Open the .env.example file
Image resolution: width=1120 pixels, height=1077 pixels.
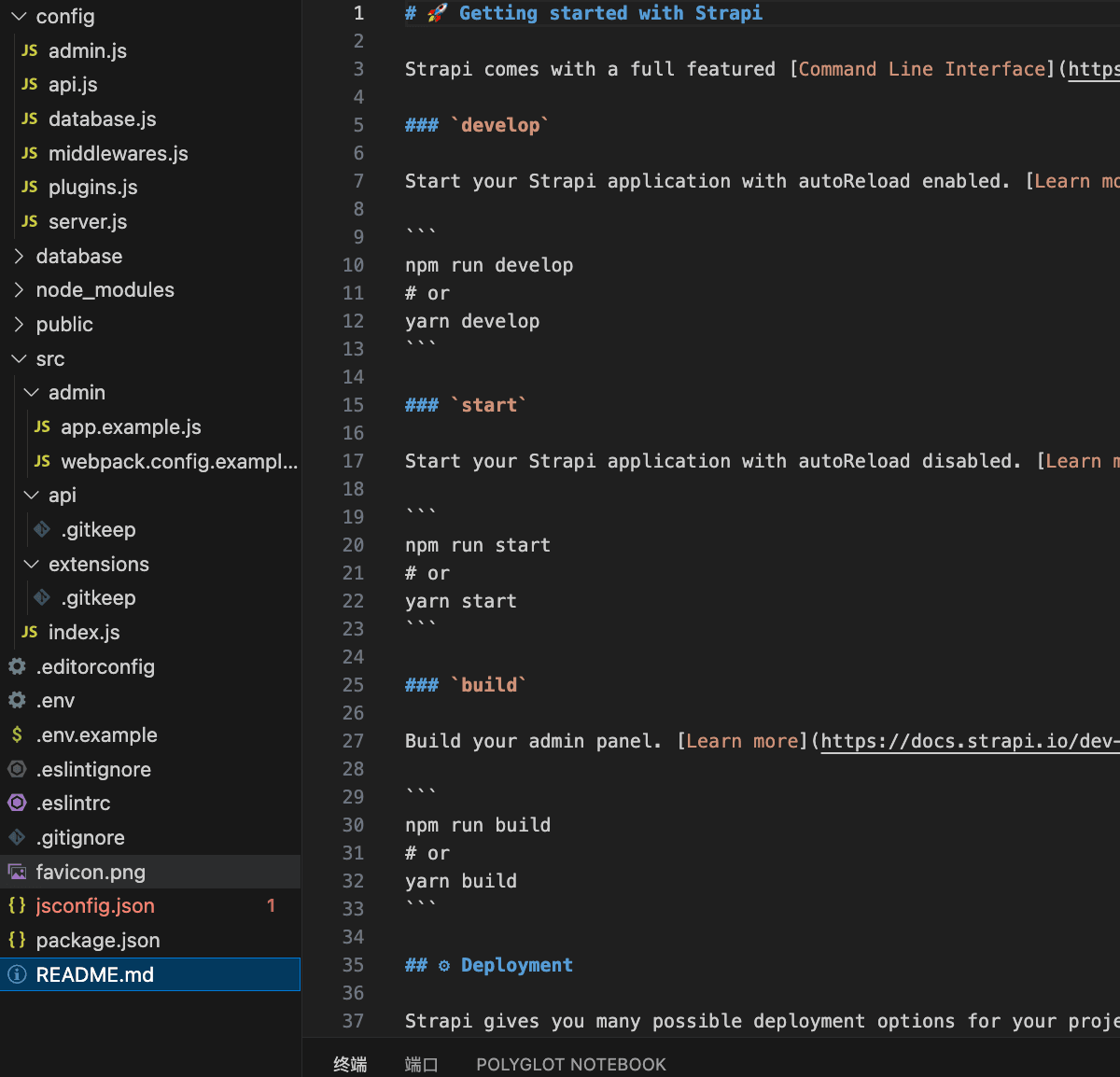coord(96,734)
